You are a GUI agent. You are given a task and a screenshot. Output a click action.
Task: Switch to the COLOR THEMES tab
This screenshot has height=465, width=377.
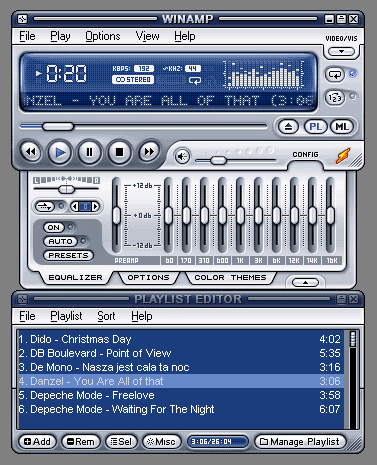[230, 277]
